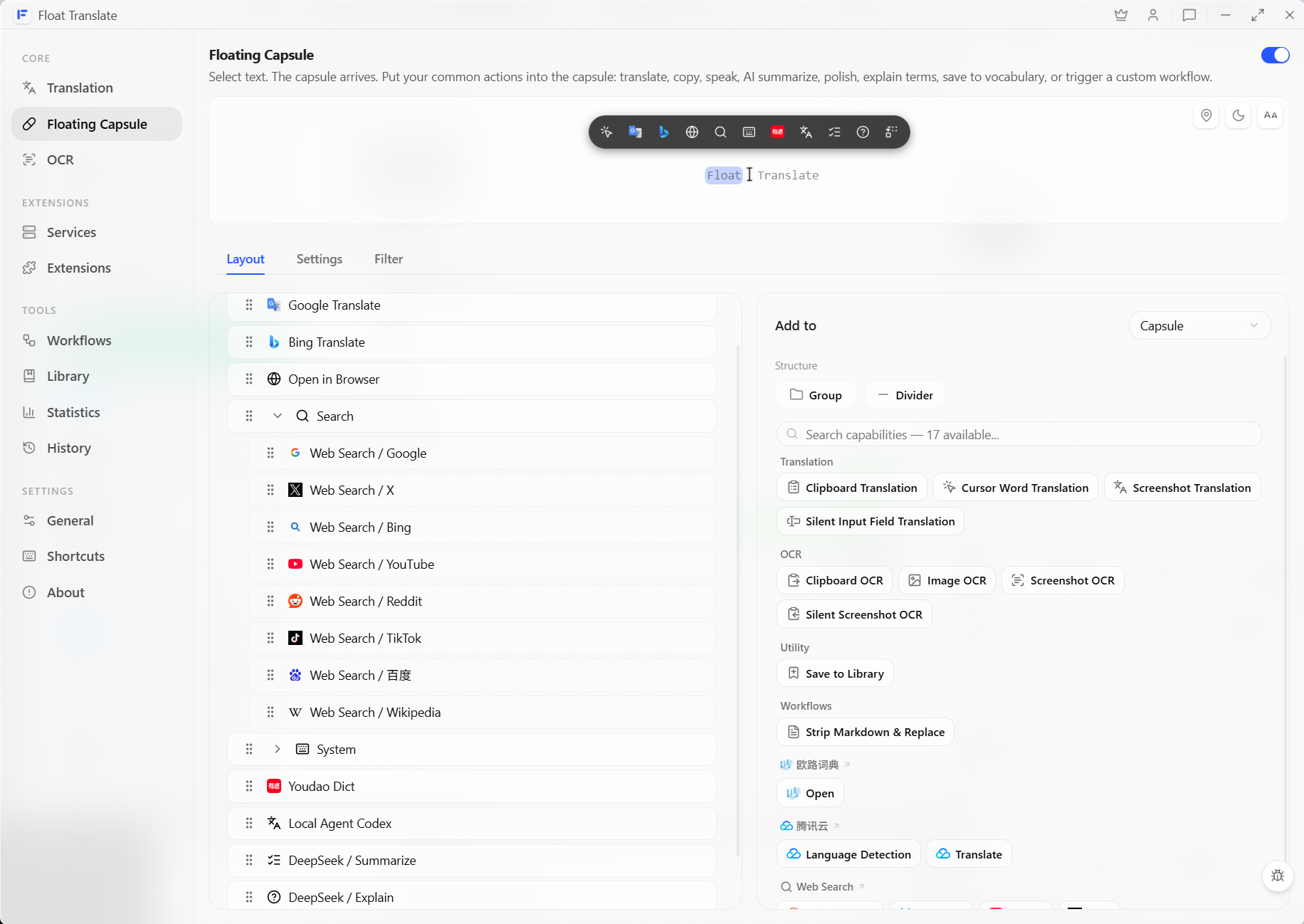Viewport: 1304px width, 924px height.
Task: Click the AA text size preview icon
Action: pos(1271,115)
